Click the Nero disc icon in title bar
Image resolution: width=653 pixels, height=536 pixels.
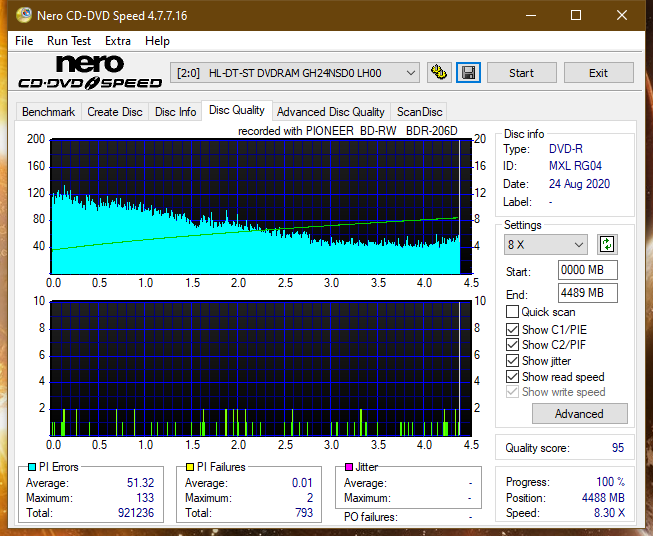24,15
